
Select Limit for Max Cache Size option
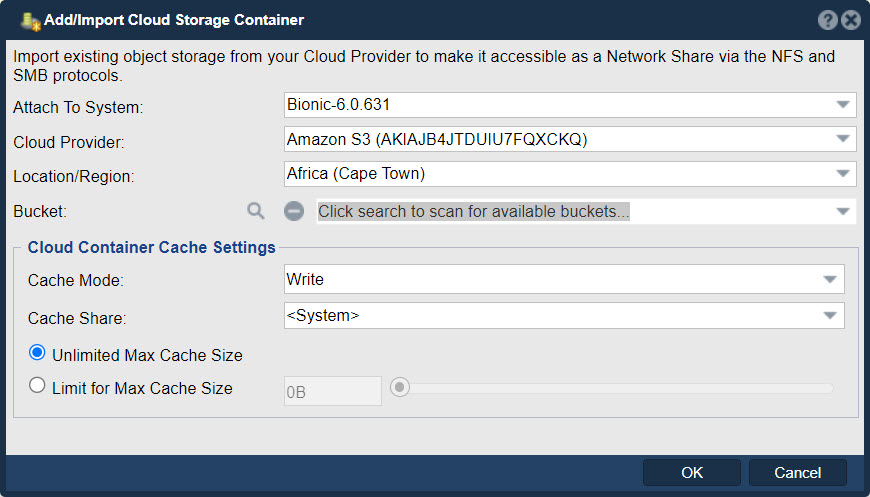pos(37,385)
